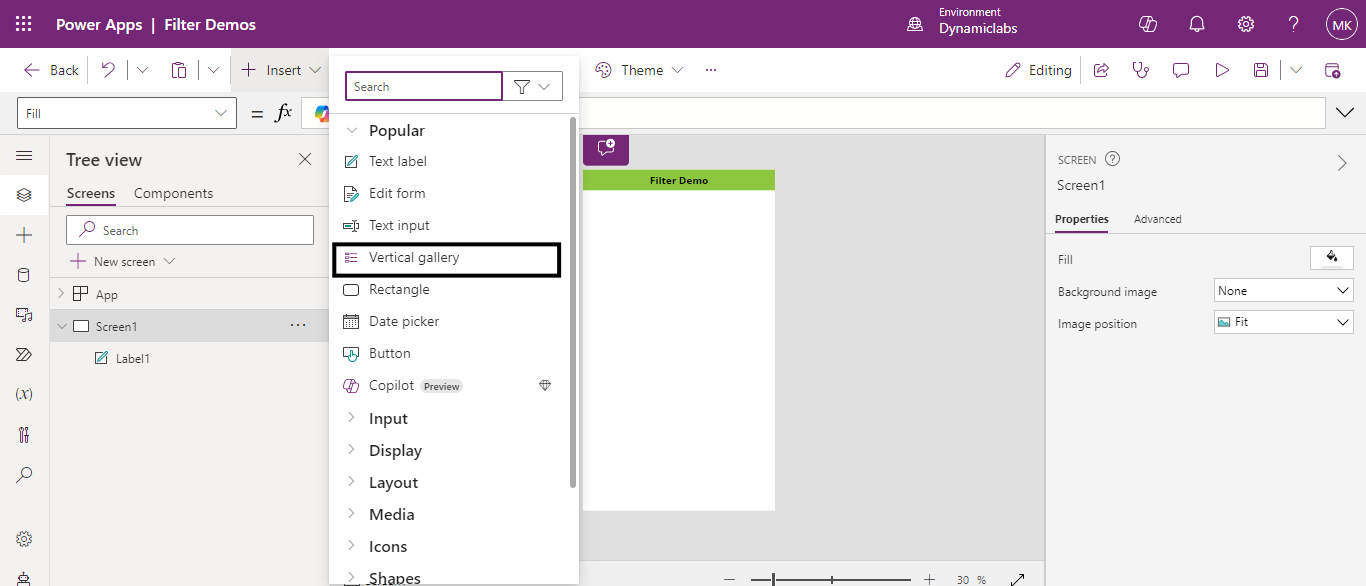Click the Variables (x) icon in sidebar

[24, 394]
